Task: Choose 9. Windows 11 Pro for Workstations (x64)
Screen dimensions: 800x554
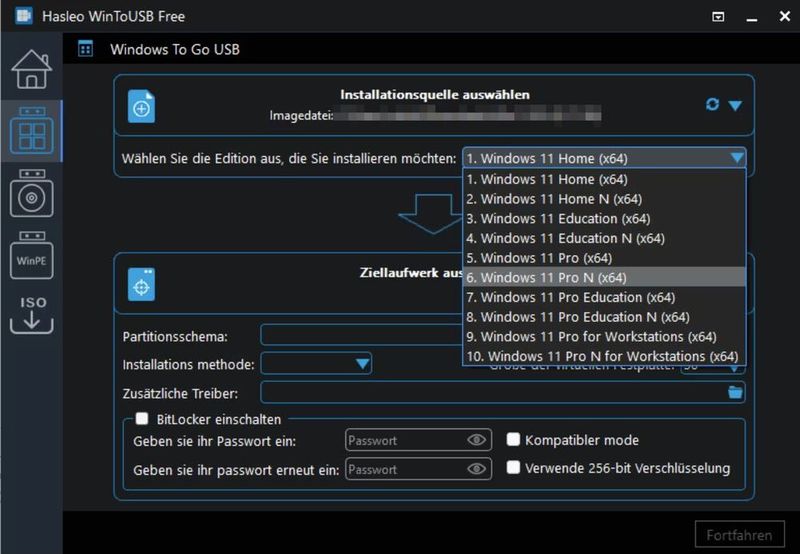Action: point(604,337)
